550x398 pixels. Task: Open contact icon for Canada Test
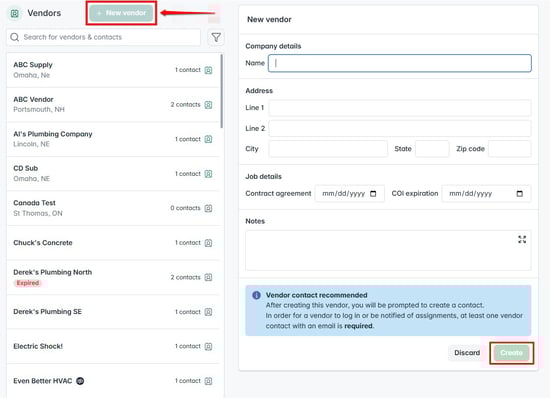pos(208,208)
